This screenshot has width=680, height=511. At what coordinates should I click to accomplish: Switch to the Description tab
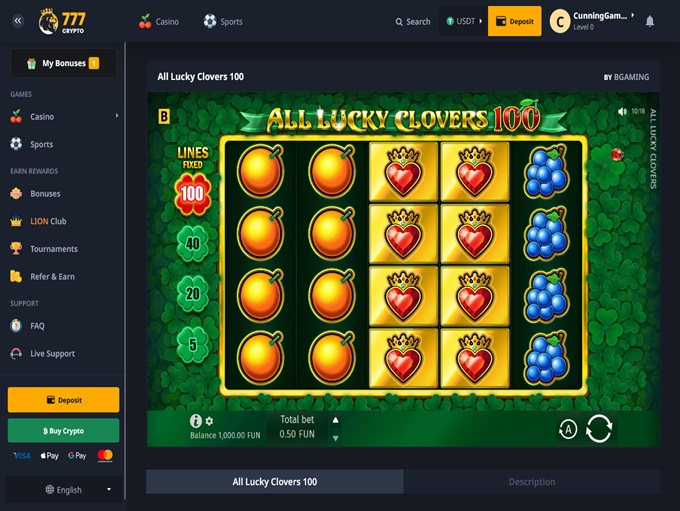click(x=532, y=482)
